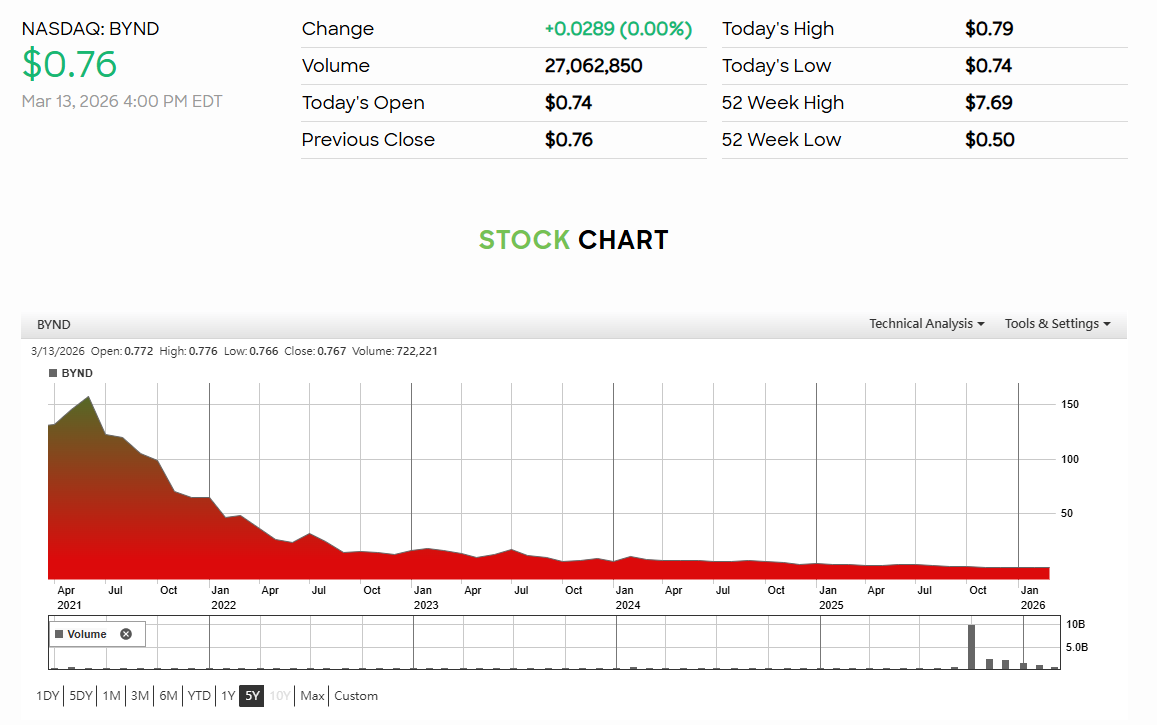Click the price peak near mid-2021
The width and height of the screenshot is (1157, 725).
point(89,398)
